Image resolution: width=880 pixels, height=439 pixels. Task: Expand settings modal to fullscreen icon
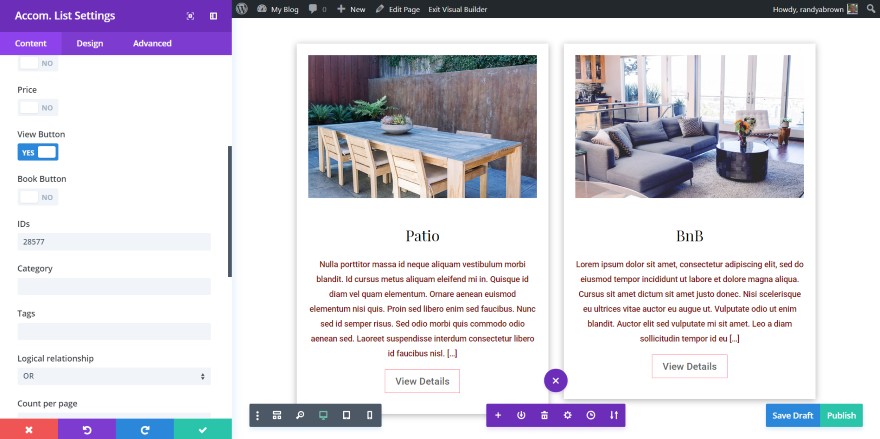pos(190,16)
